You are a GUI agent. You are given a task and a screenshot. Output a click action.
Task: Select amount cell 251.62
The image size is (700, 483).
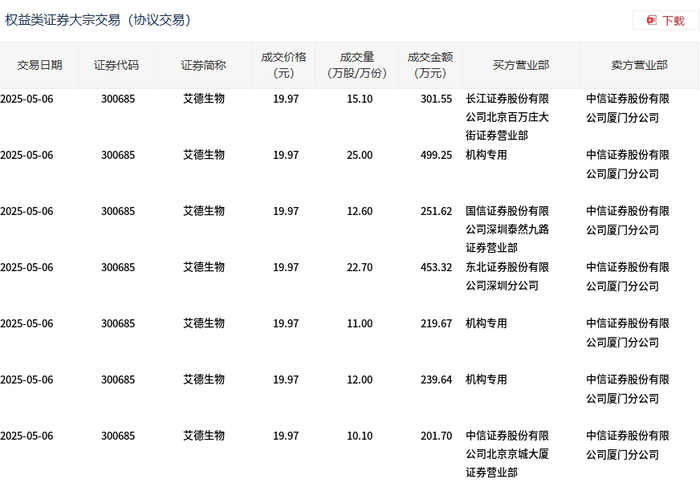tap(436, 211)
